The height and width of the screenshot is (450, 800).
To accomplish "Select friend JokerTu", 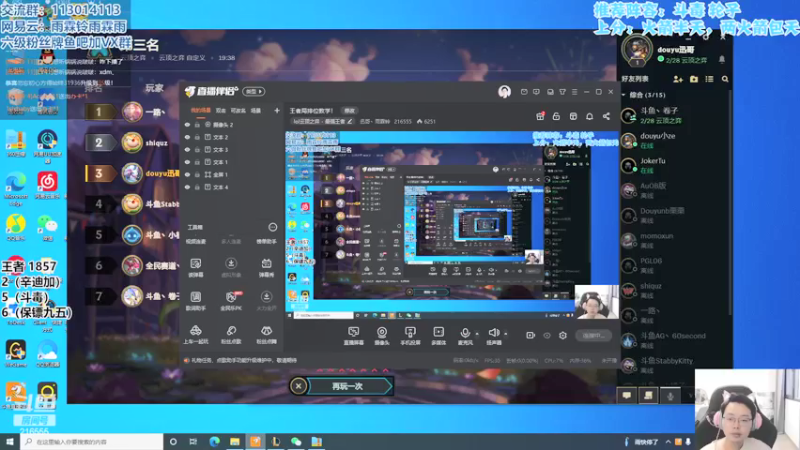I will (674, 165).
